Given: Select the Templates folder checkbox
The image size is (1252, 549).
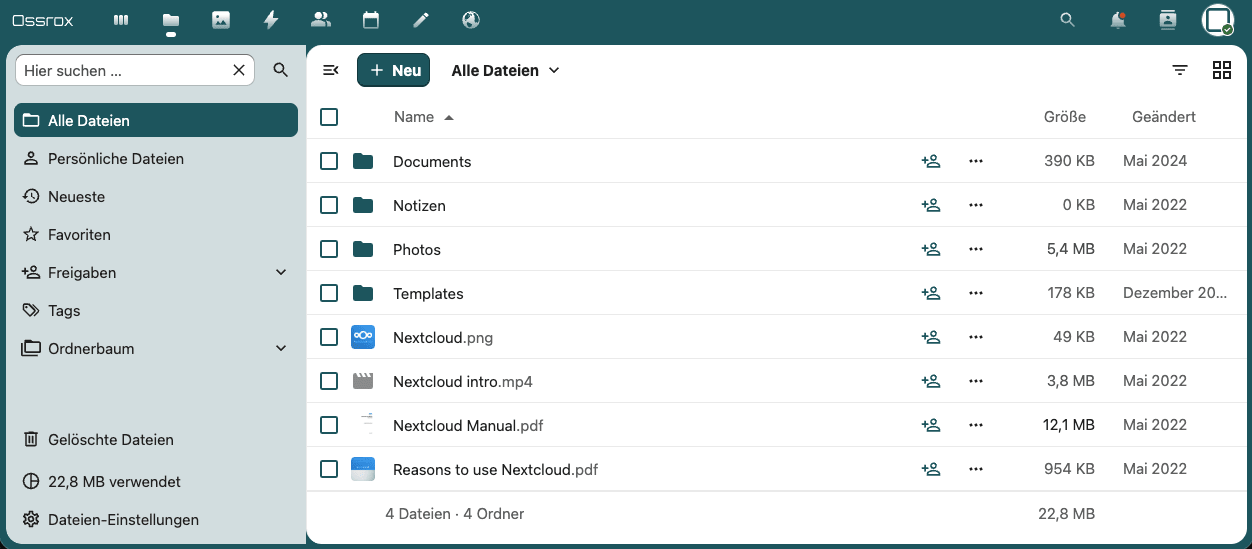Looking at the screenshot, I should (329, 293).
